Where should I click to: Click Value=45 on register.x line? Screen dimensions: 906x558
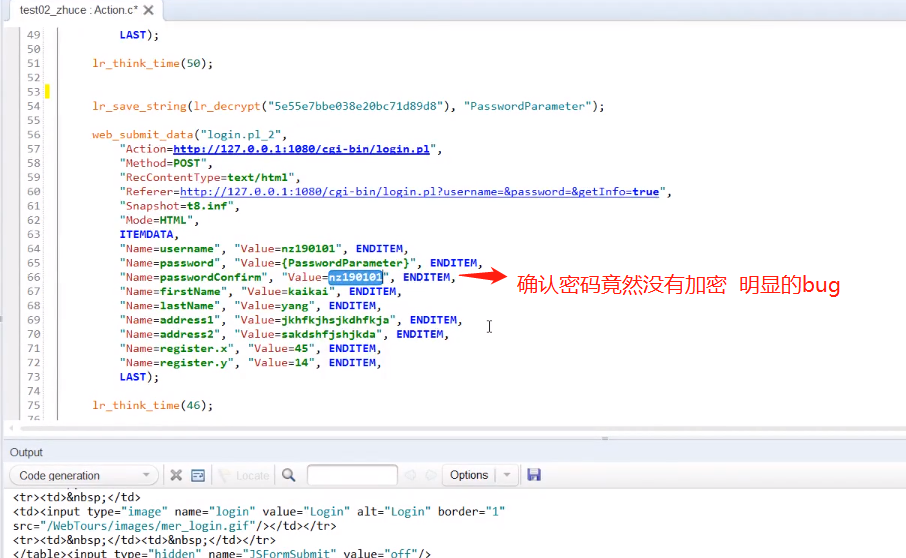(x=281, y=348)
